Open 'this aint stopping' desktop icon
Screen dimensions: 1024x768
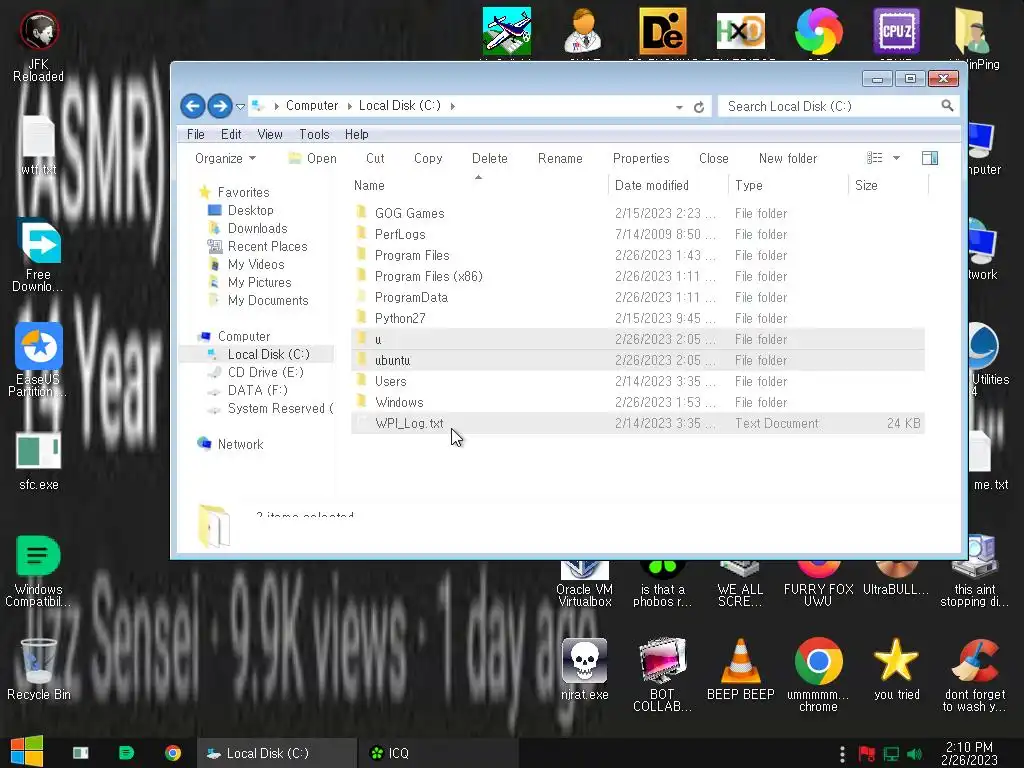[974, 571]
